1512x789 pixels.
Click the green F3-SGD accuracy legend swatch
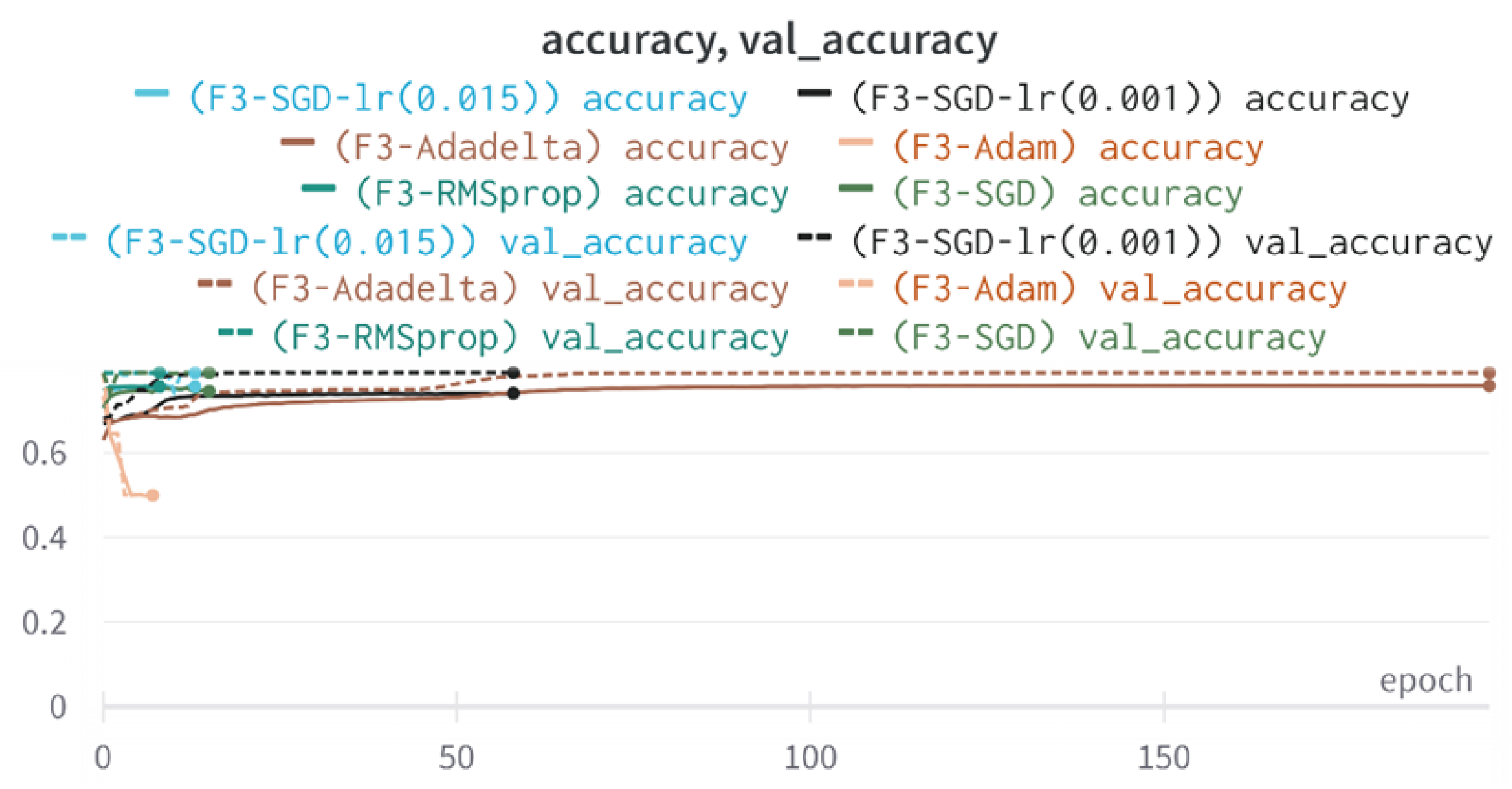point(855,189)
